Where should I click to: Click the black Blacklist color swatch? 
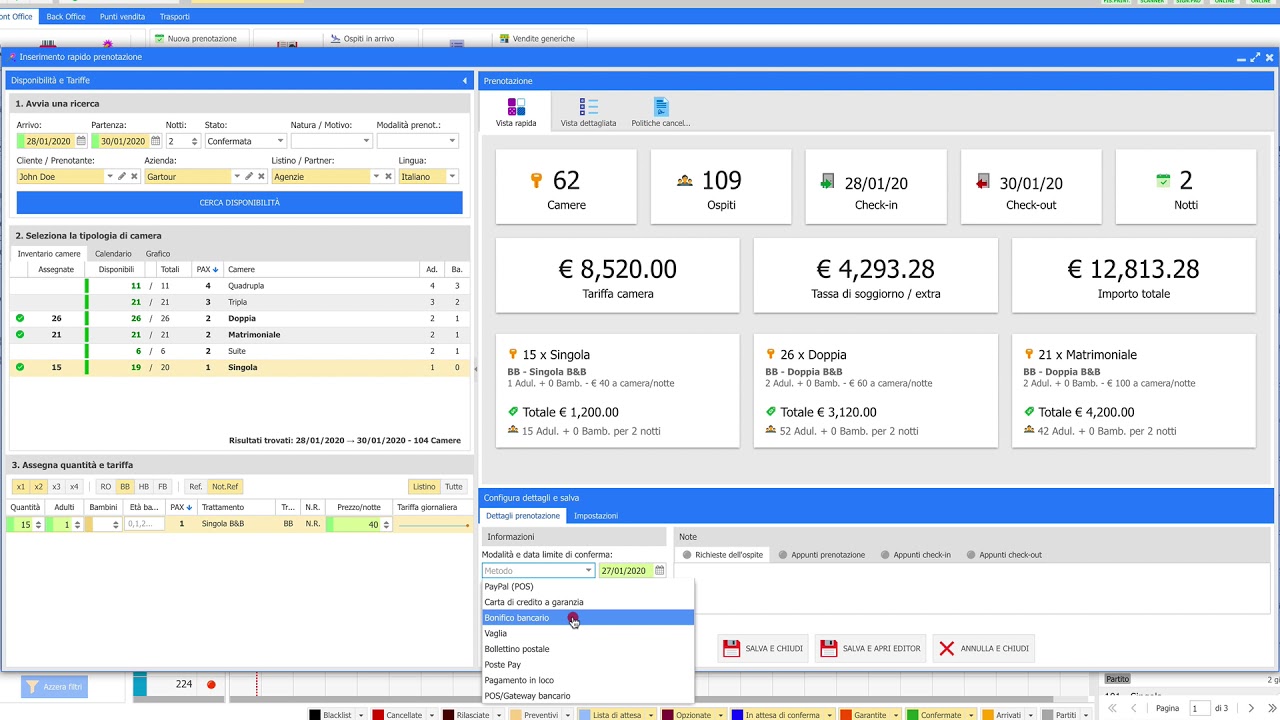coord(315,715)
